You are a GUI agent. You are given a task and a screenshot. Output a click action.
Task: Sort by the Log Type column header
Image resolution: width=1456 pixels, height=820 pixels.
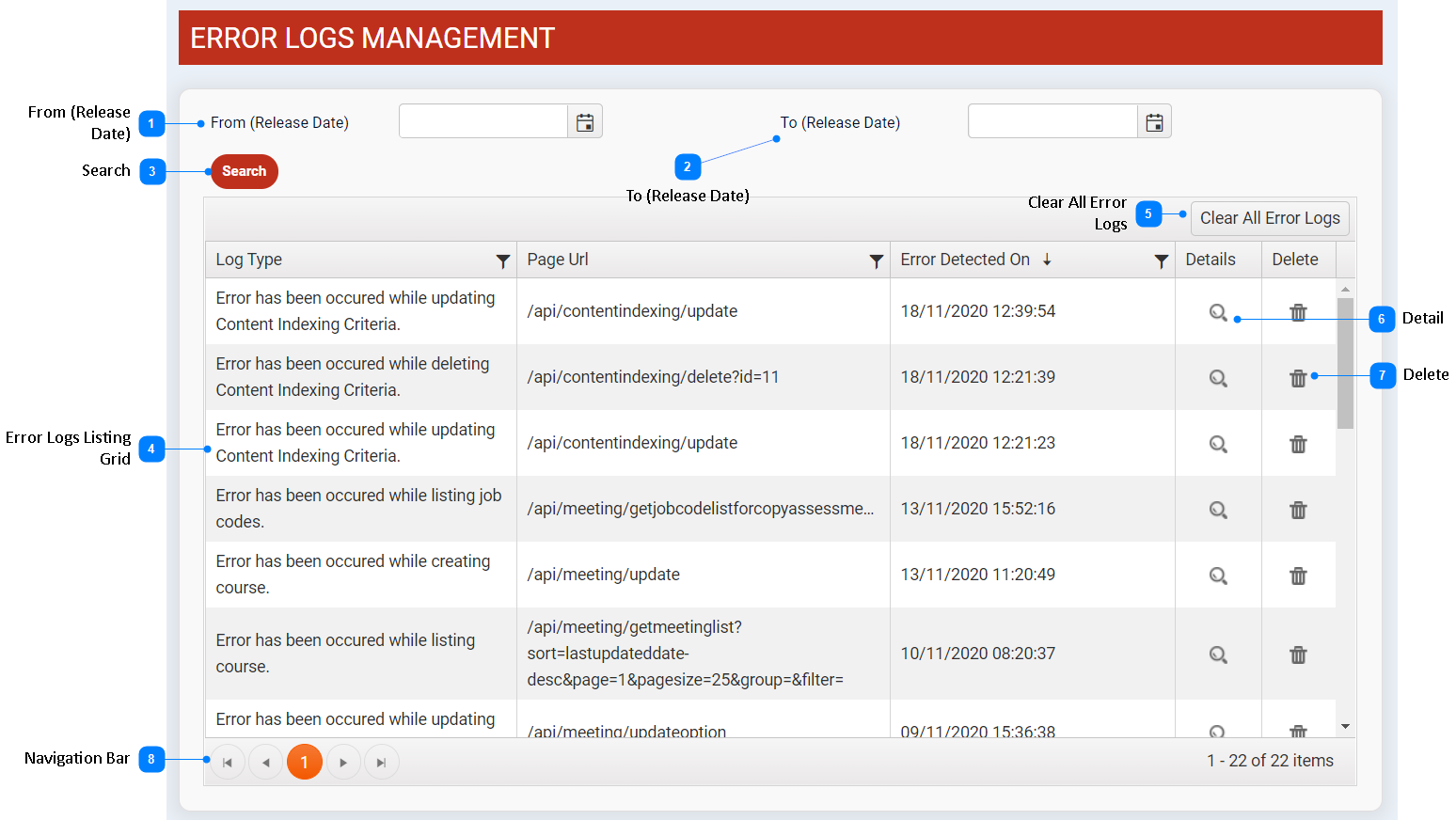(x=249, y=260)
